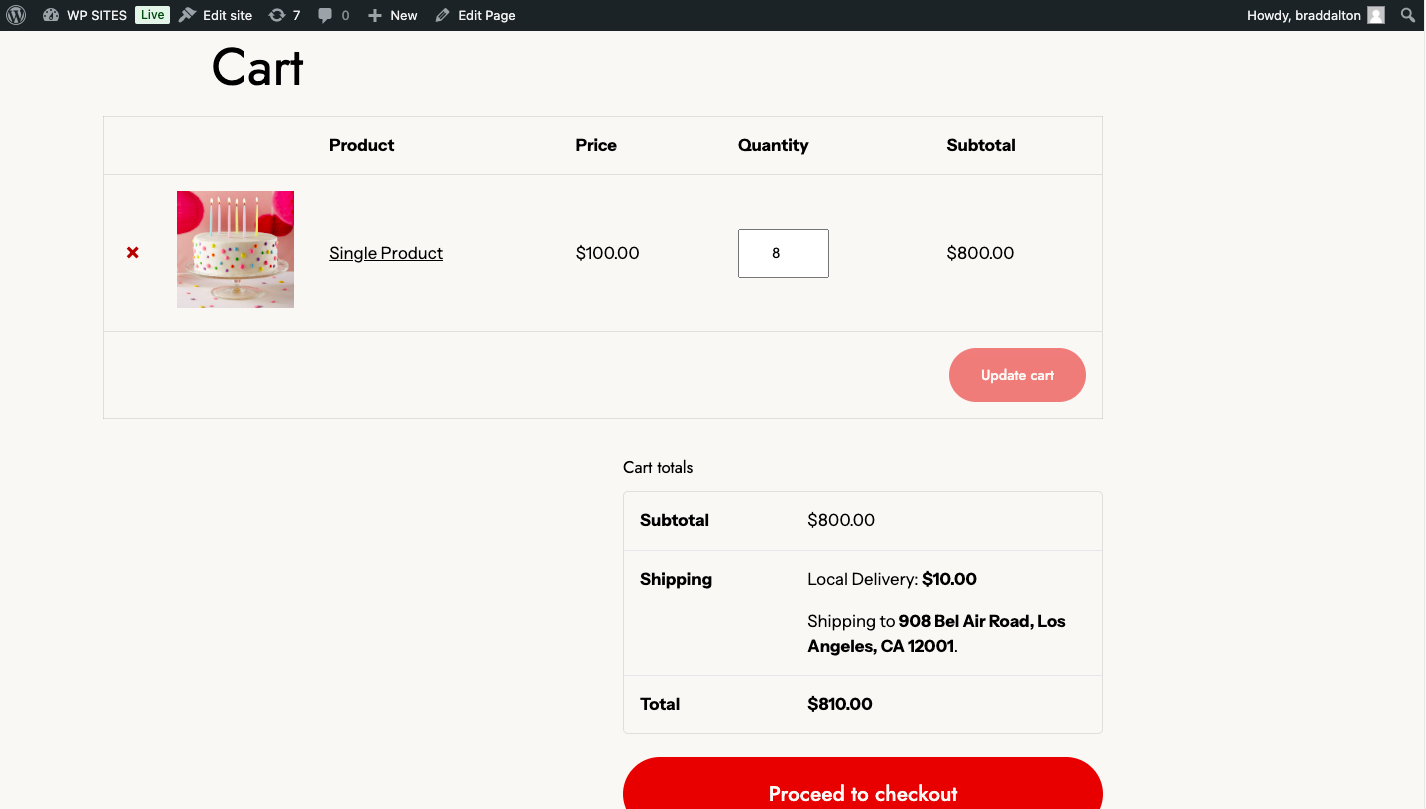Open the WP SITES dashboard menu
This screenshot has height=809, width=1426.
(86, 15)
